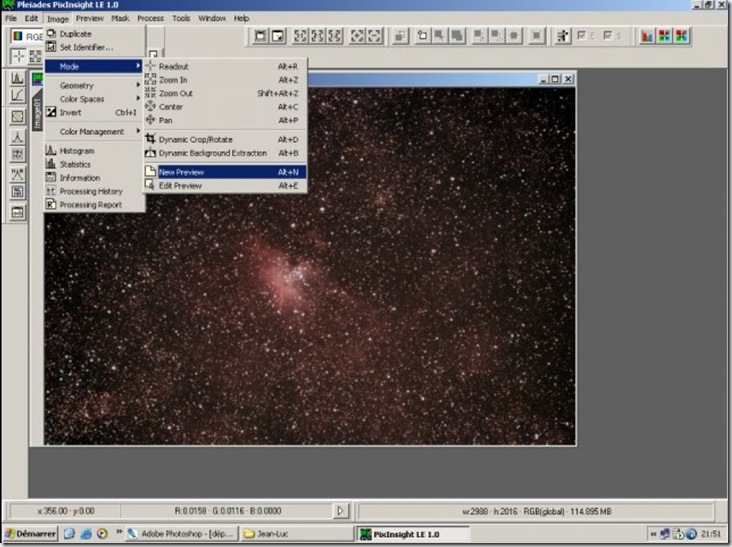This screenshot has width=732, height=547.
Task: Open the RGB channel dropdown
Action: (x=27, y=36)
